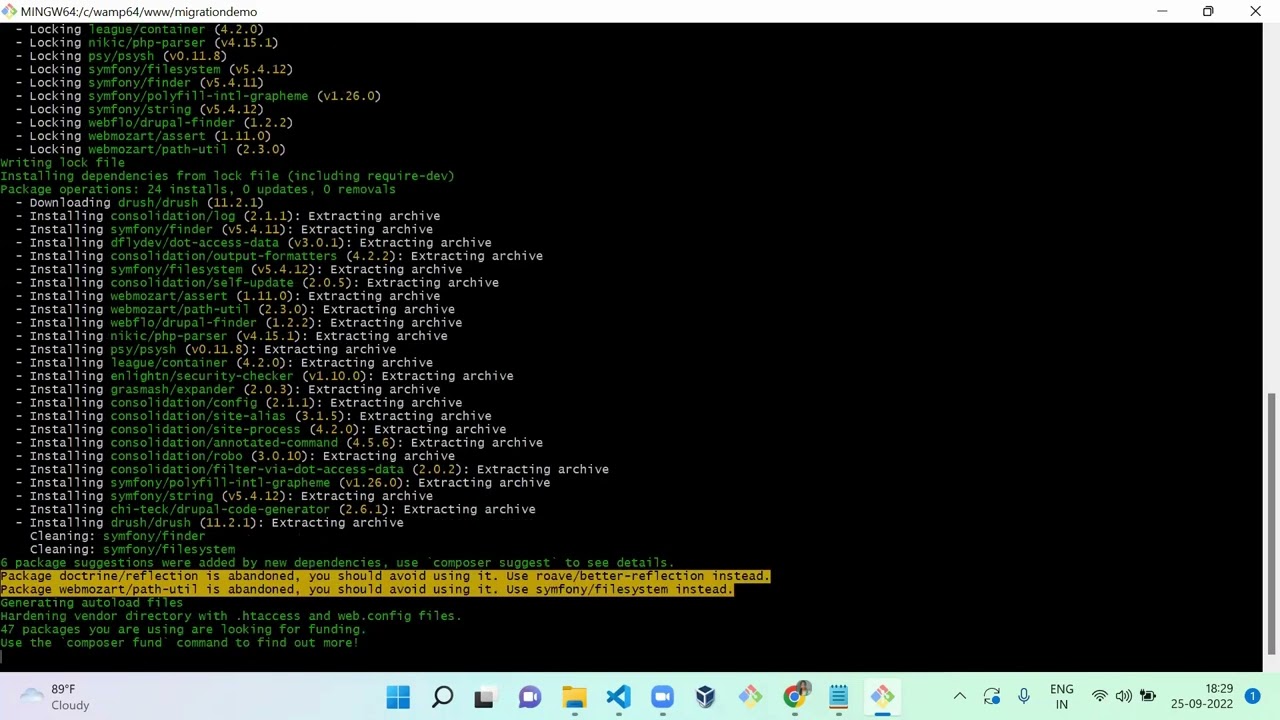This screenshot has width=1280, height=720.
Task: Open the weather widget showing 89°F Cloudy
Action: [55, 697]
